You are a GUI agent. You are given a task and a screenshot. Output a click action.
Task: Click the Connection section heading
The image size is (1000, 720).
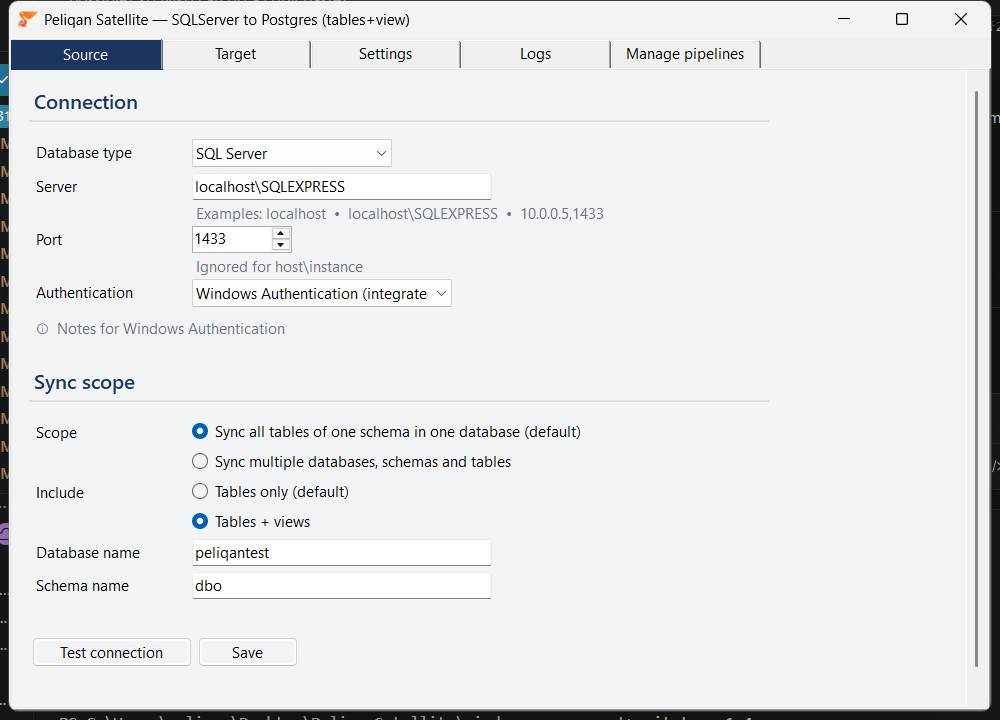86,102
